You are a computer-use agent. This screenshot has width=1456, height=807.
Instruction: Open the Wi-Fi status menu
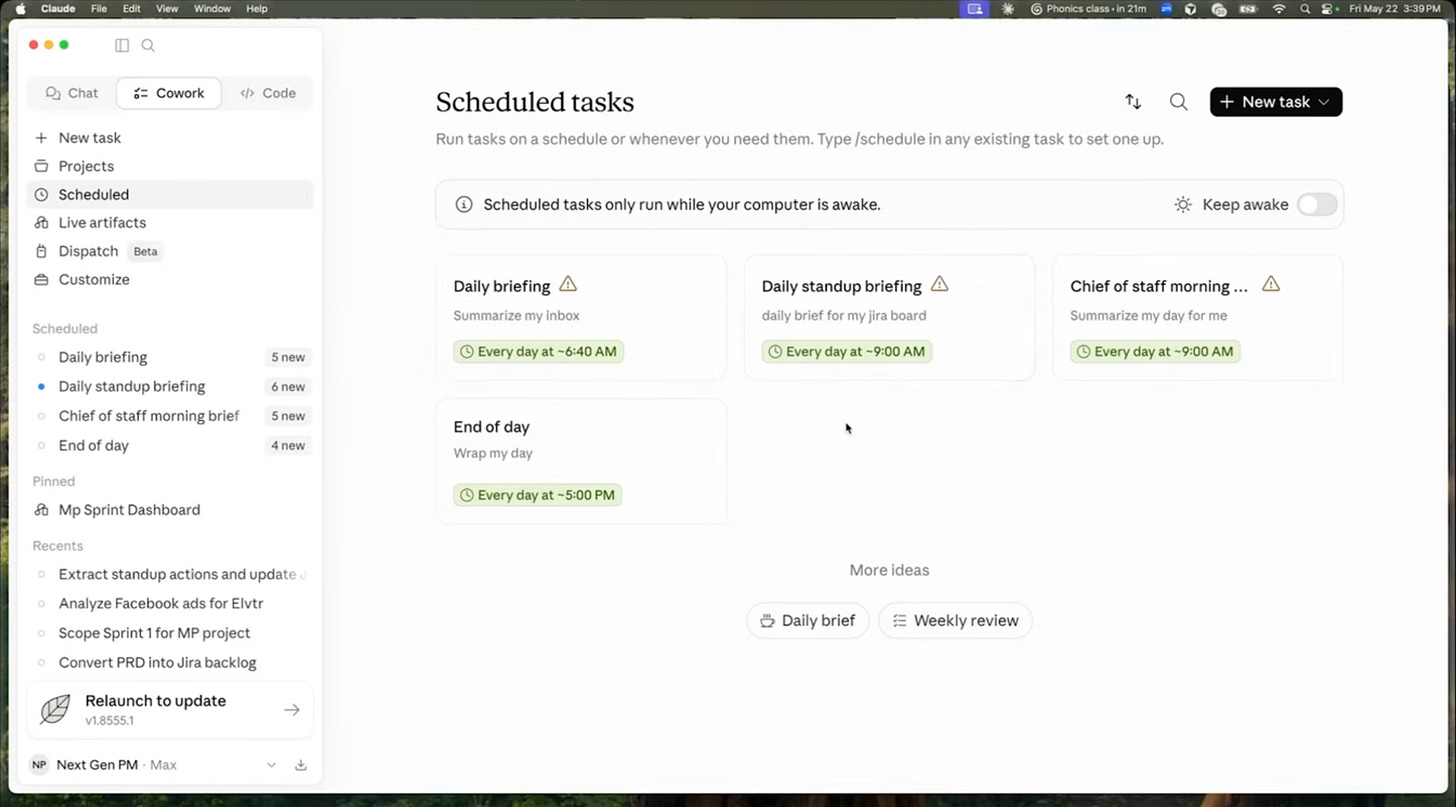pos(1279,9)
